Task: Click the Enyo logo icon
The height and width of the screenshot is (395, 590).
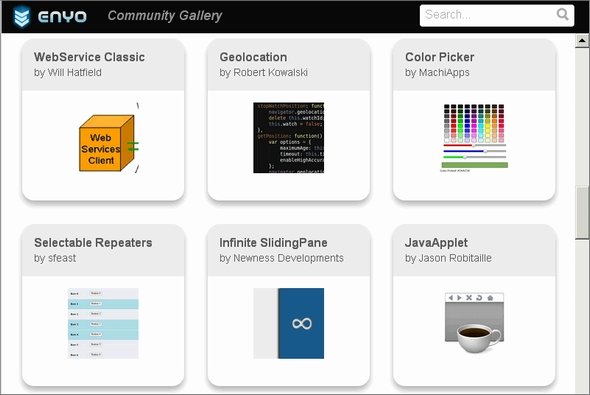Action: 21,17
